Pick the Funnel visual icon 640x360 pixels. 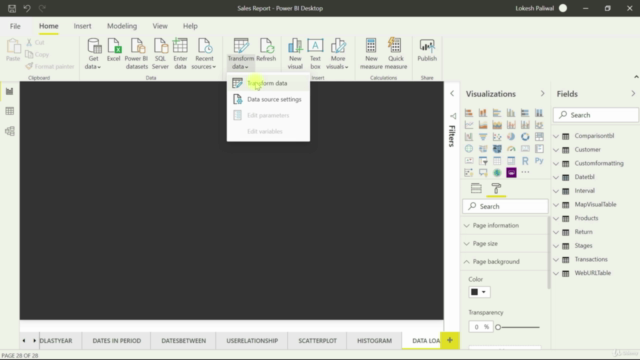tap(483, 137)
